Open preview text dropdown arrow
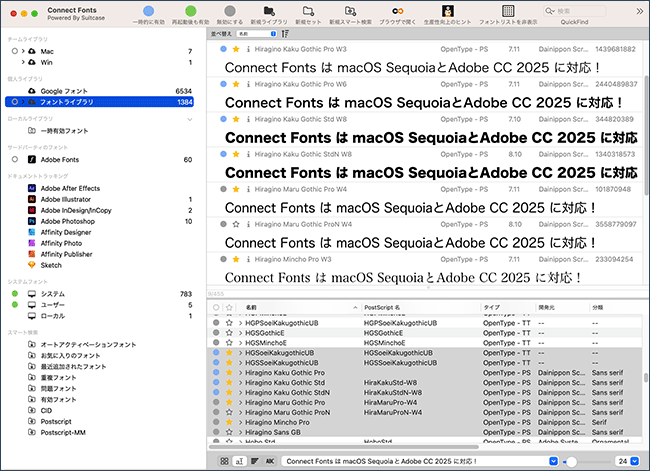Image resolution: width=650 pixels, height=471 pixels. 553,461
